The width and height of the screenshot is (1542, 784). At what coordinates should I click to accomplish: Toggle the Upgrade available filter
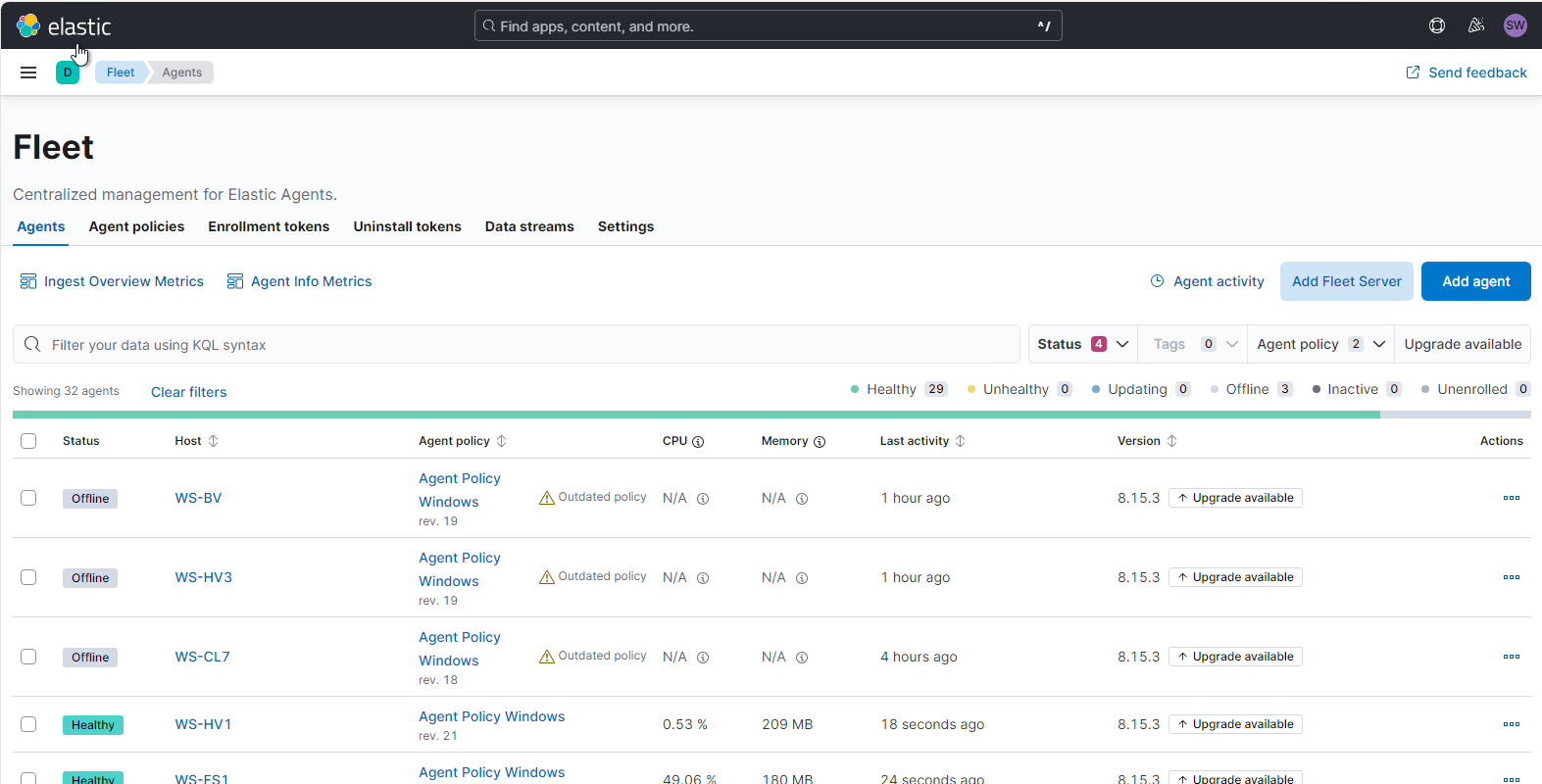(1463, 344)
